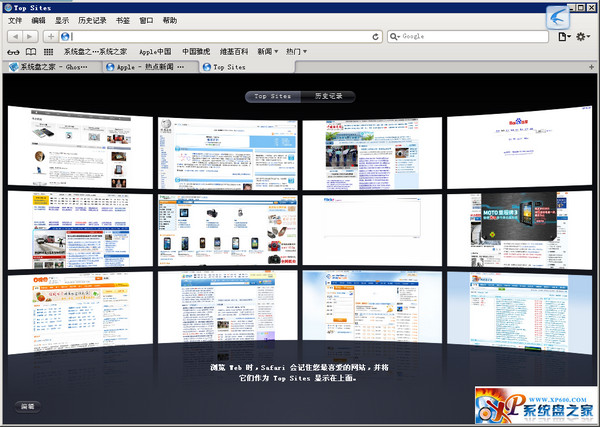Image resolution: width=600 pixels, height=427 pixels.
Task: Expand the 新闻 bookmarks folder
Action: 267,51
